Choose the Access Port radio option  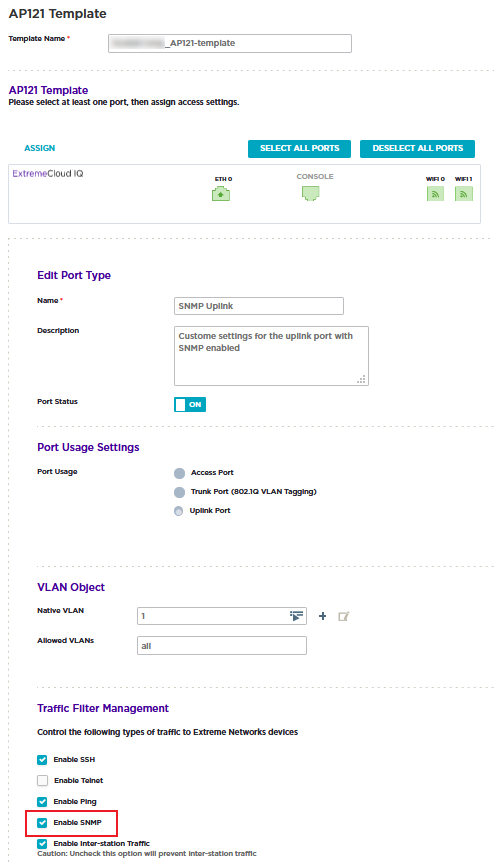click(179, 473)
